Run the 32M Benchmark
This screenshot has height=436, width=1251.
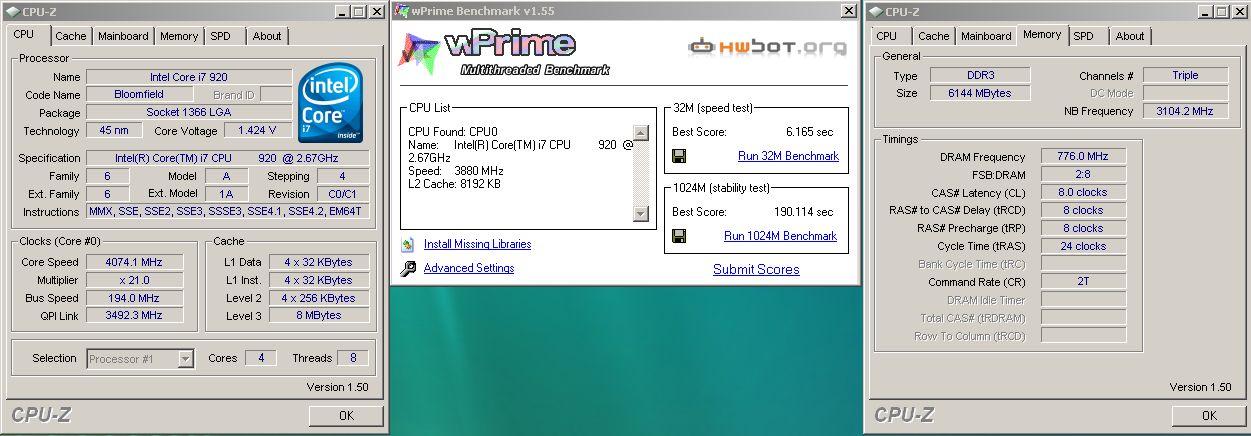click(788, 156)
